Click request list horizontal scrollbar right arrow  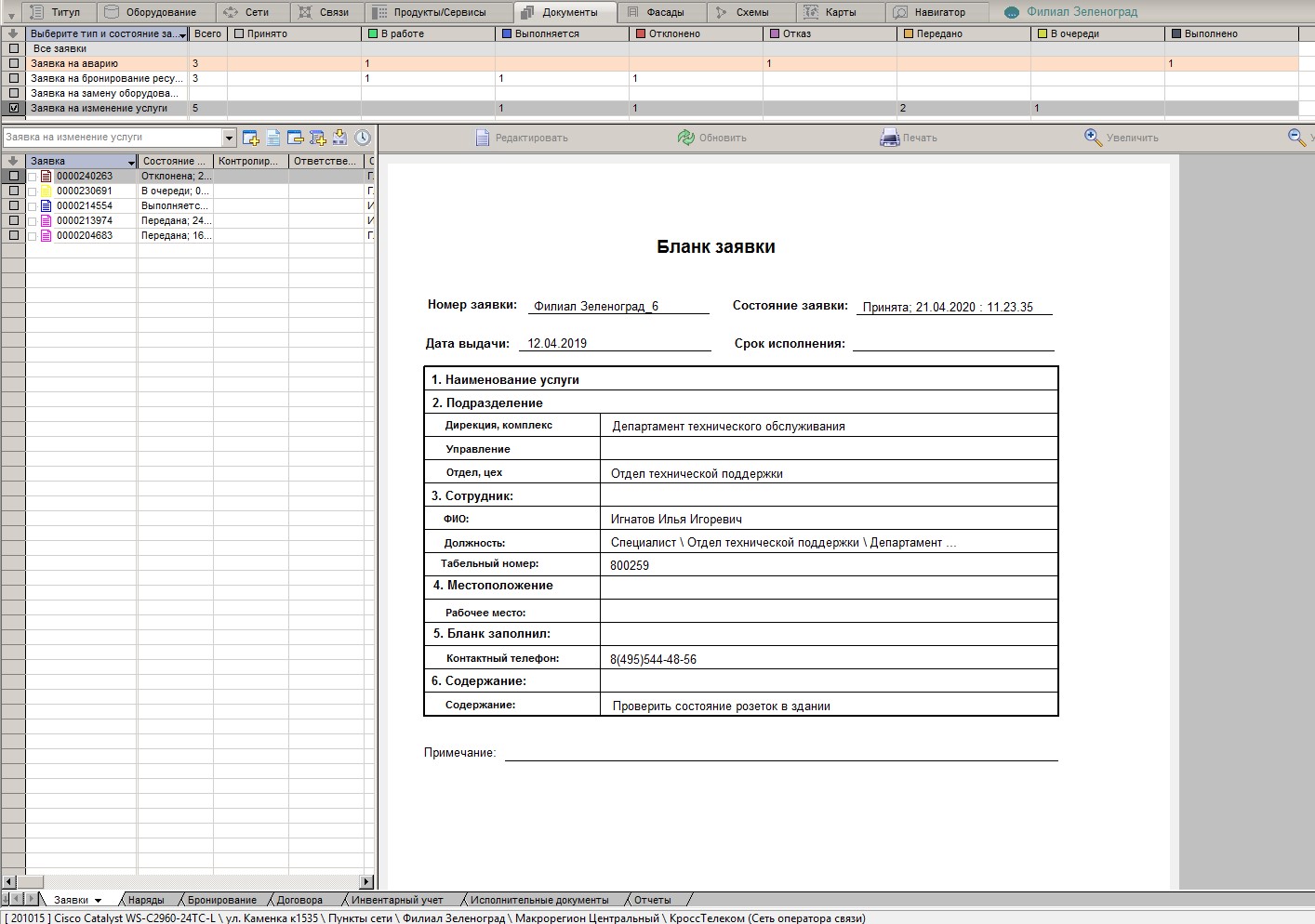[366, 881]
